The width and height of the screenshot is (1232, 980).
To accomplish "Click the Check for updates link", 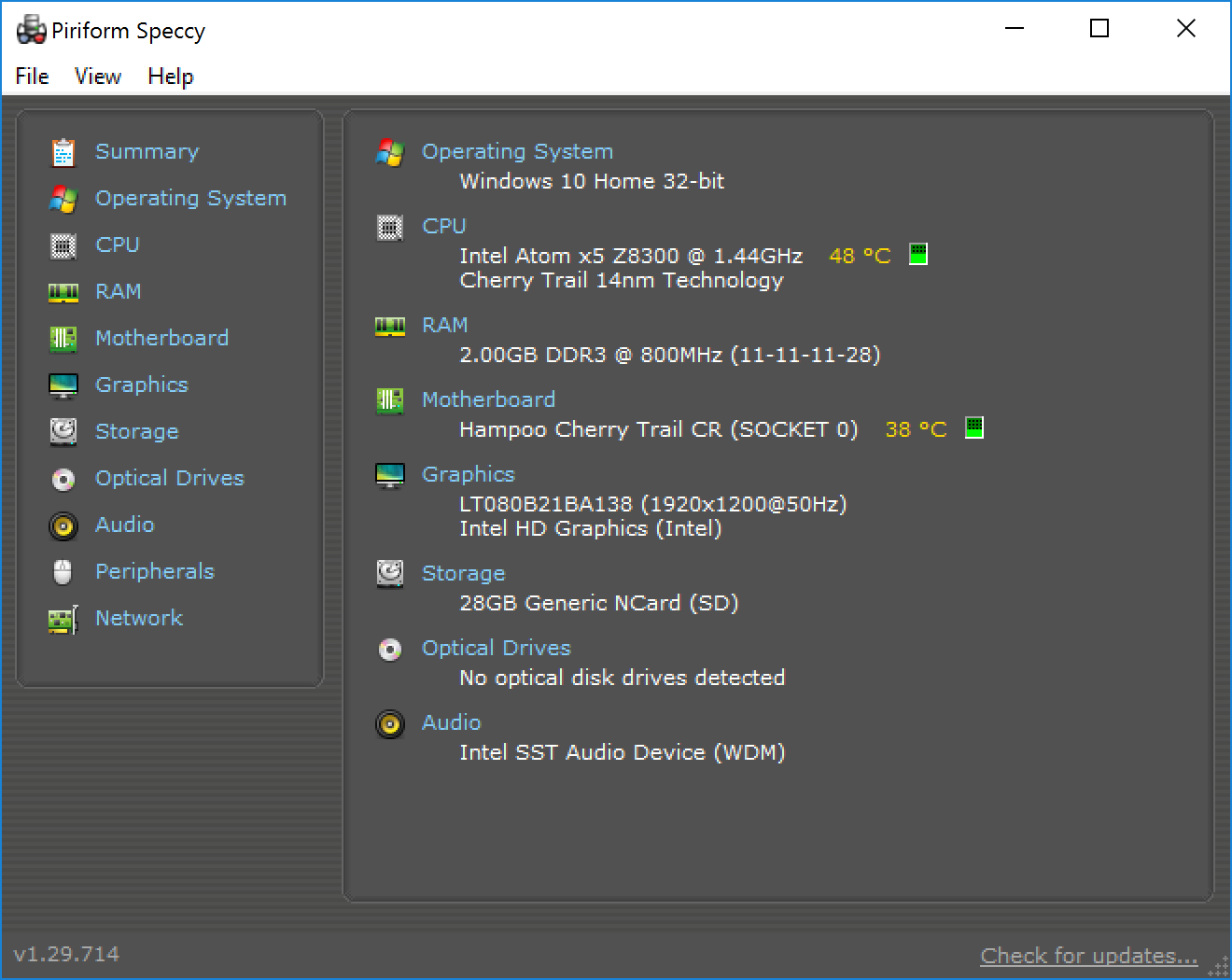I will [1088, 956].
